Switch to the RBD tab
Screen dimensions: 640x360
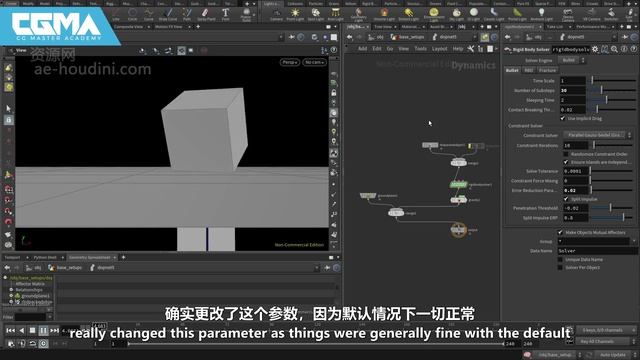point(529,70)
